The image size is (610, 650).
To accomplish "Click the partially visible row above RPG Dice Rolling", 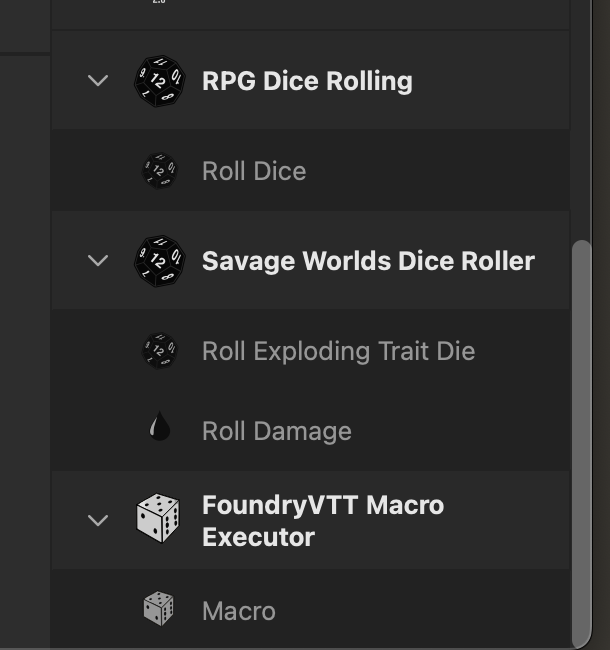I will point(311,15).
